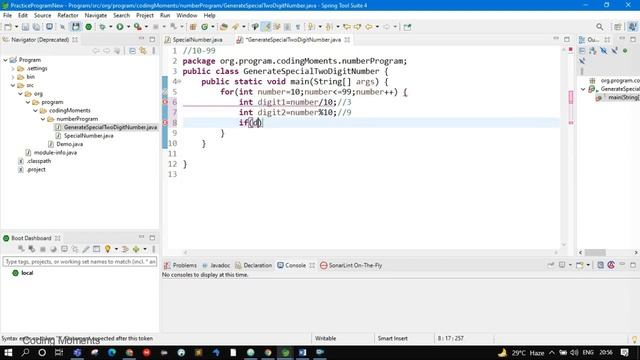Click the Outline sort icon
The height and width of the screenshot is (360, 640).
click(593, 51)
